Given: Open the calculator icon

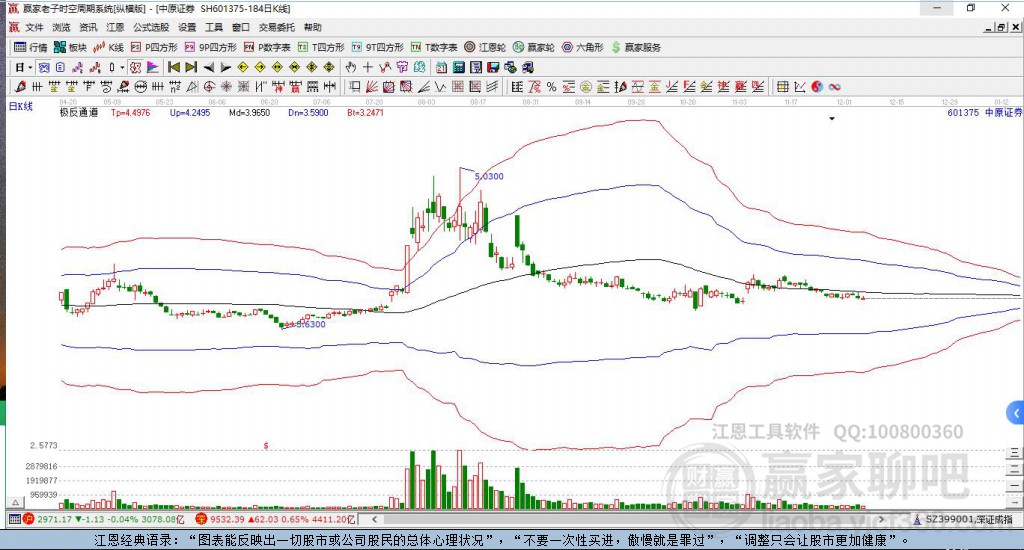Looking at the screenshot, I should coord(458,67).
